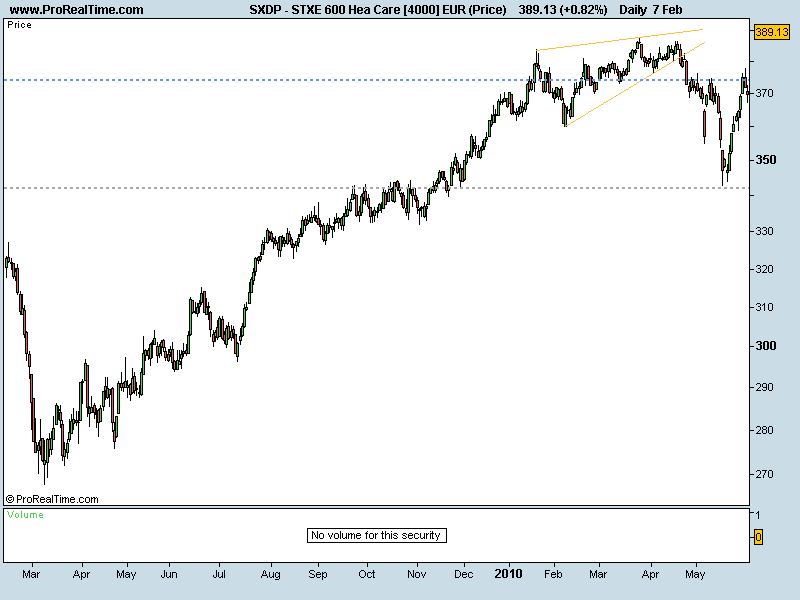
Task: Click the Oct date axis label
Action: tap(367, 574)
